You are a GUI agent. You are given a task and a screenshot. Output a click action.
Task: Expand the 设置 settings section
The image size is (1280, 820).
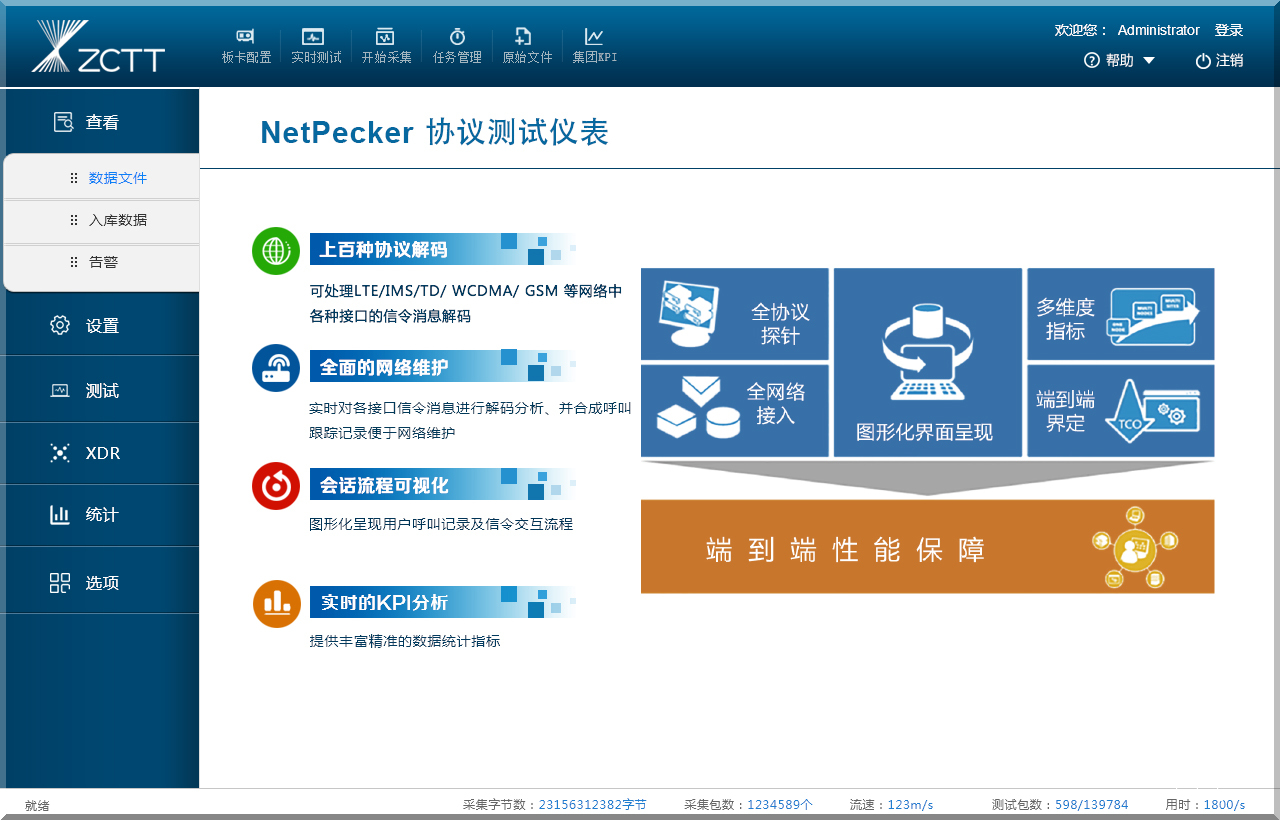(100, 325)
